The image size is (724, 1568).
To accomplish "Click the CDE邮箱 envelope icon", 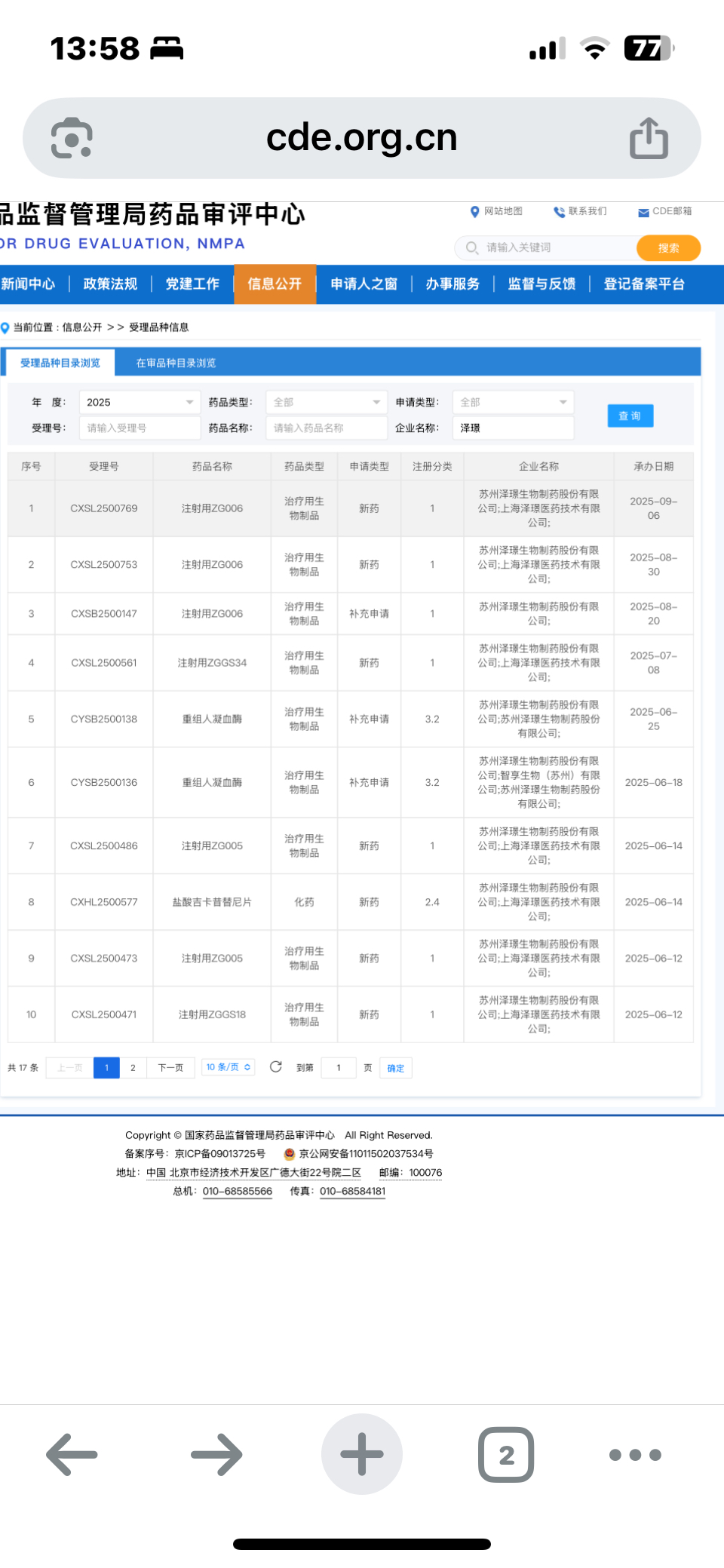I will (643, 212).
